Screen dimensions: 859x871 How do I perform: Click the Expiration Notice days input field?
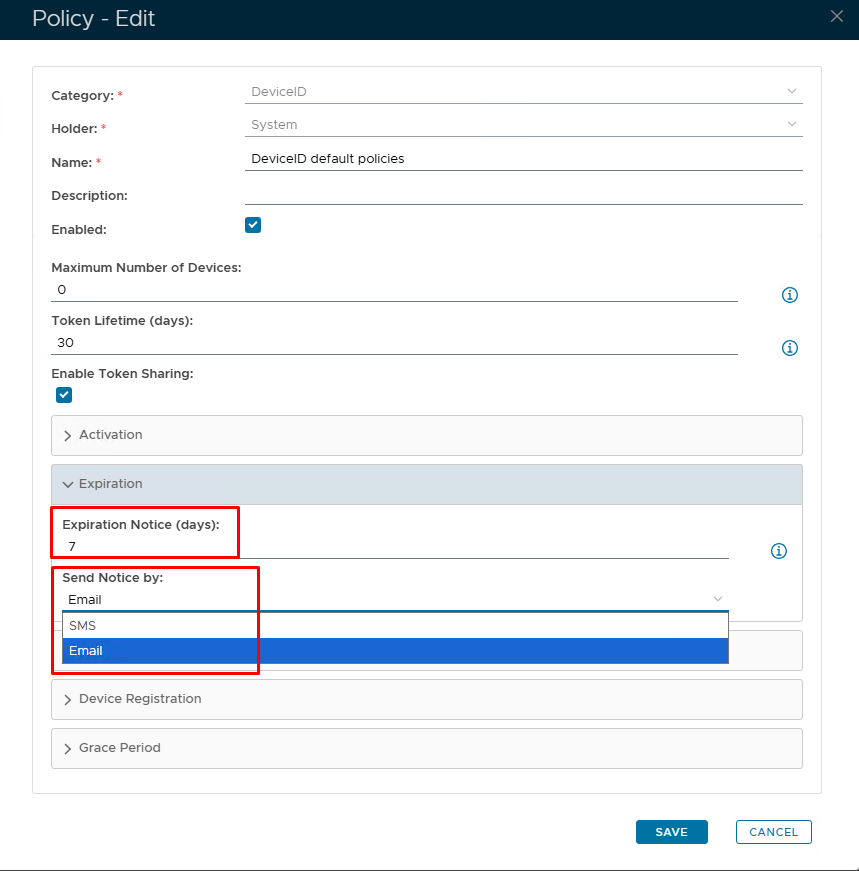tap(394, 546)
